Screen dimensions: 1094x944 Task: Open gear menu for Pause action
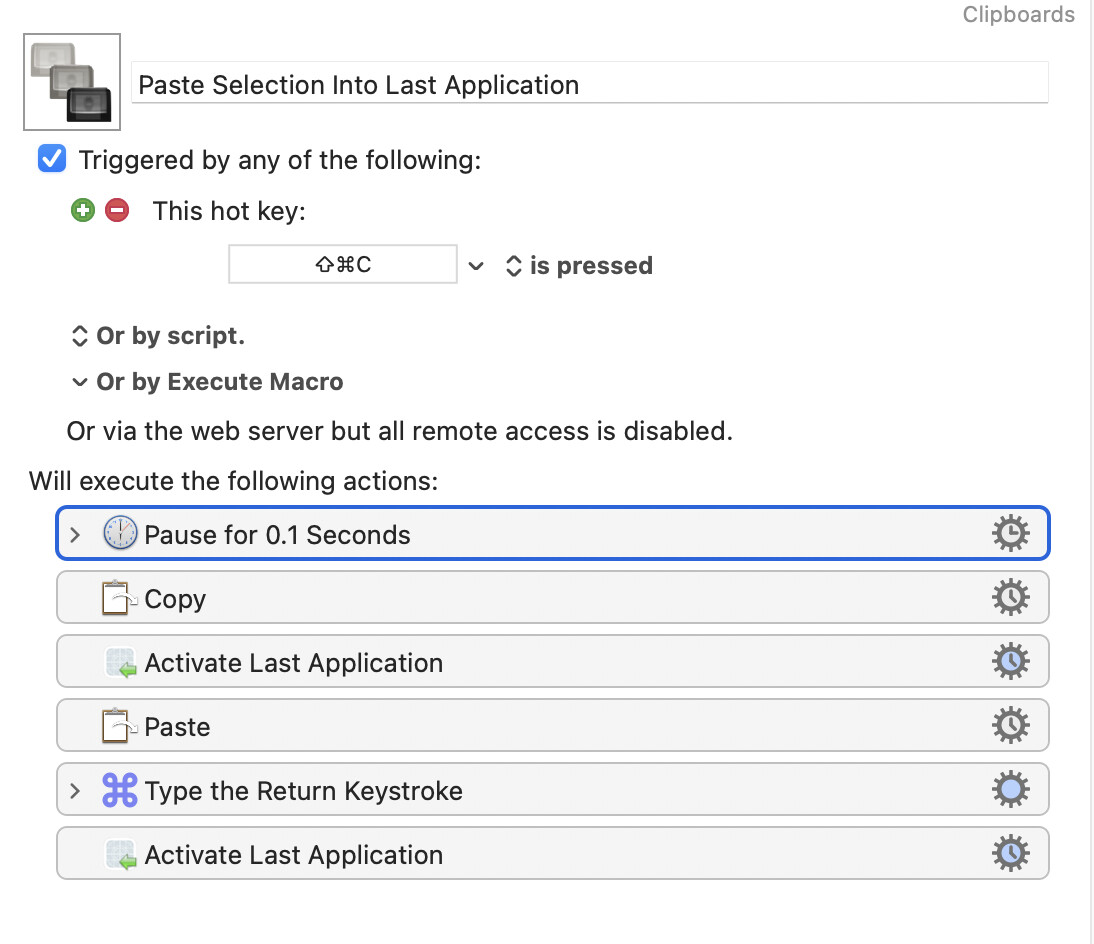coord(1010,535)
